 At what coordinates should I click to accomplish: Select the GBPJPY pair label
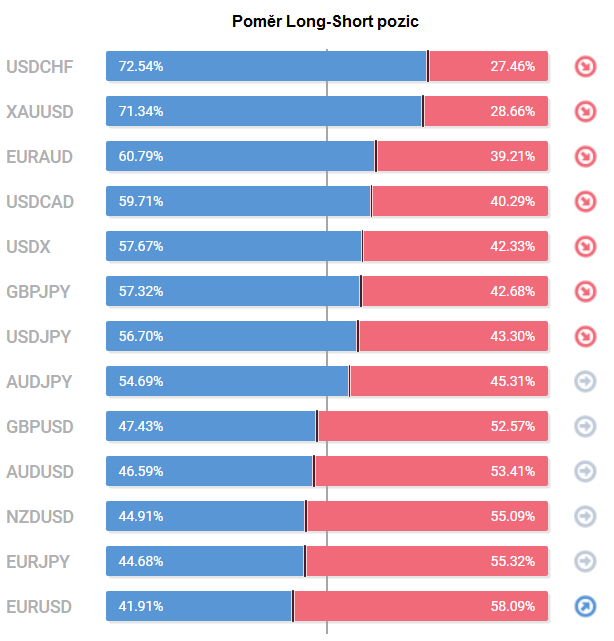[38, 291]
